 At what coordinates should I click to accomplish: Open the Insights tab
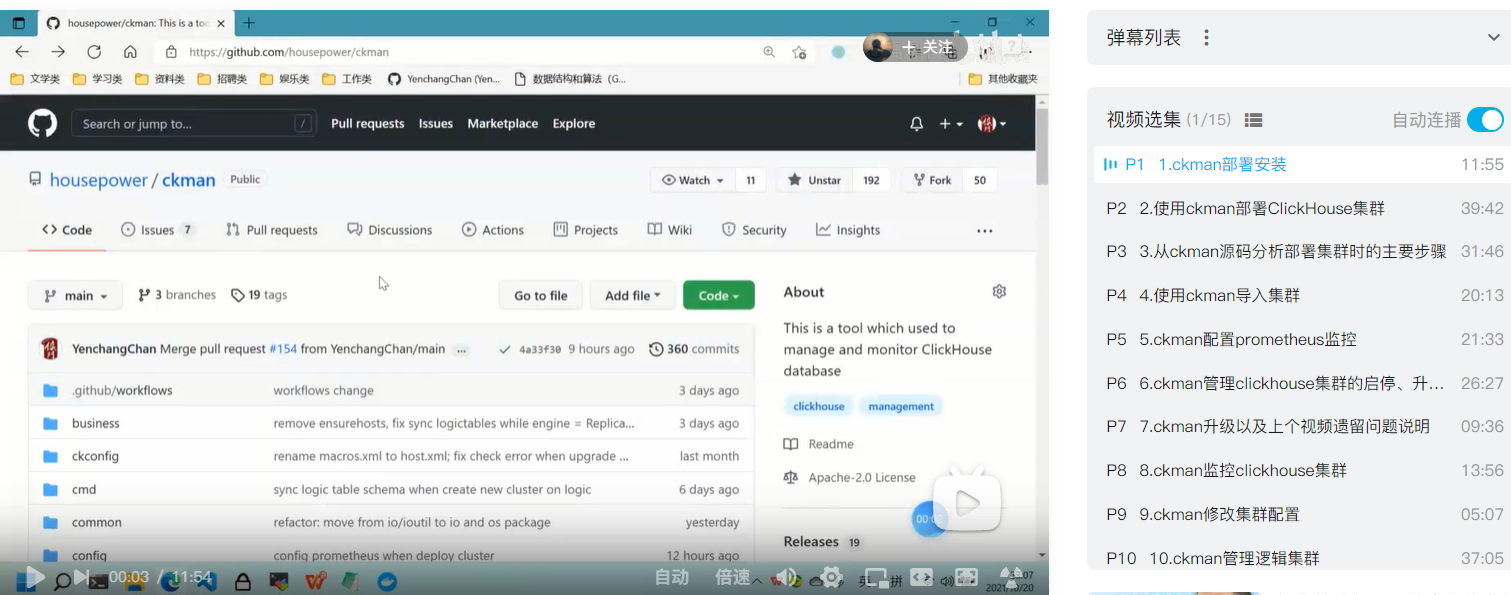848,230
